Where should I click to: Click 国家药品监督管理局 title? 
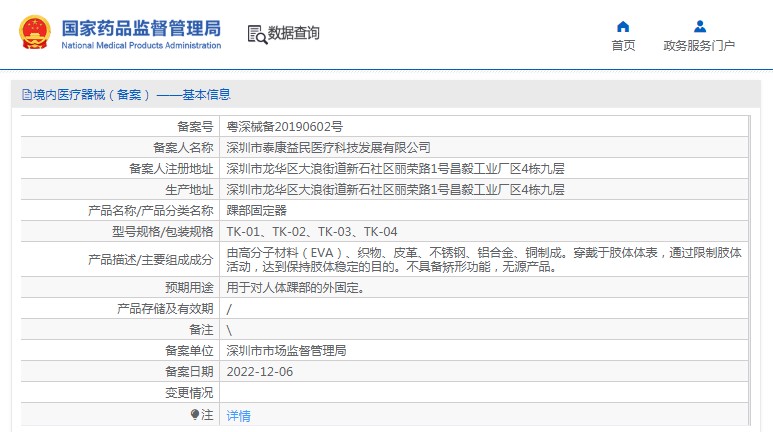[x=141, y=29]
